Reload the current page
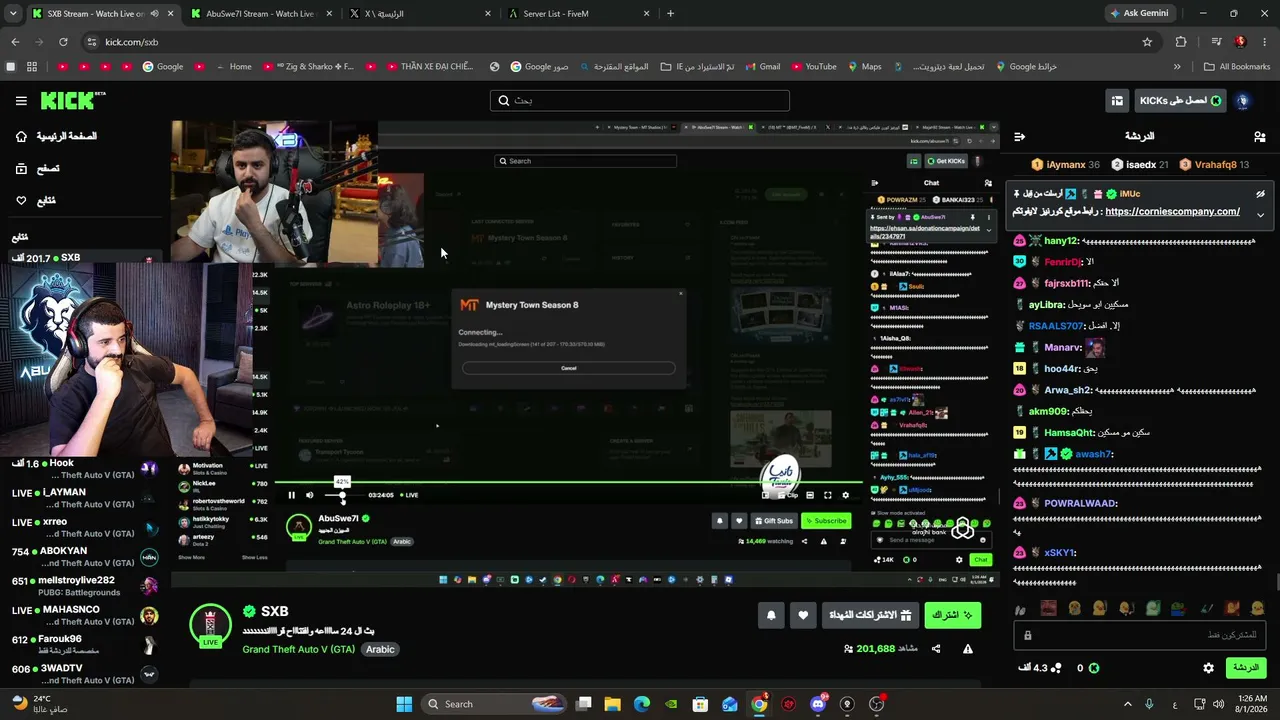1280x720 pixels. pos(63,42)
